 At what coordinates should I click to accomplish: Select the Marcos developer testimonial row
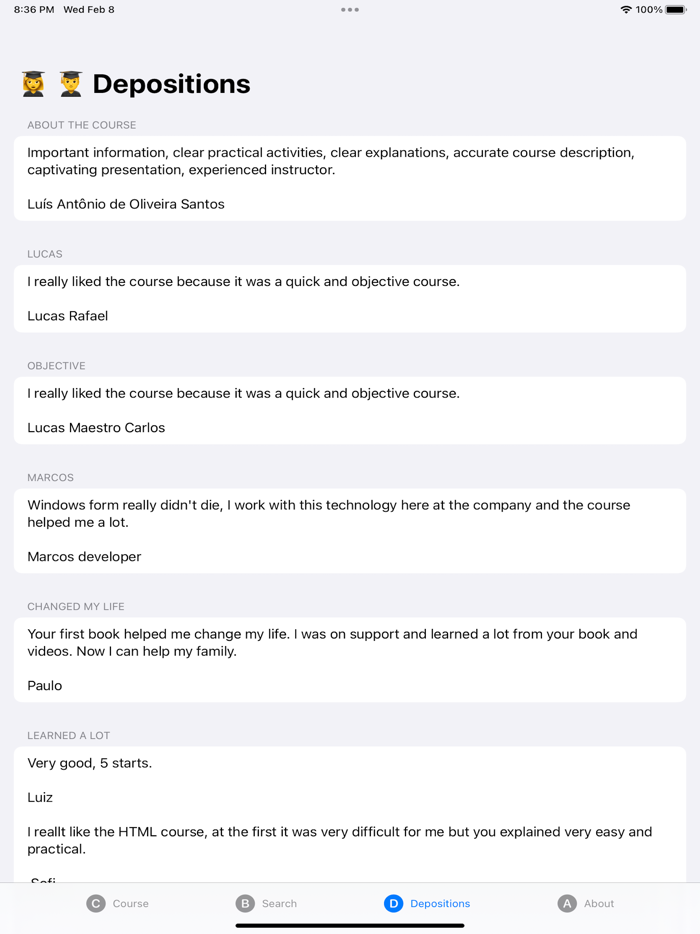click(84, 557)
